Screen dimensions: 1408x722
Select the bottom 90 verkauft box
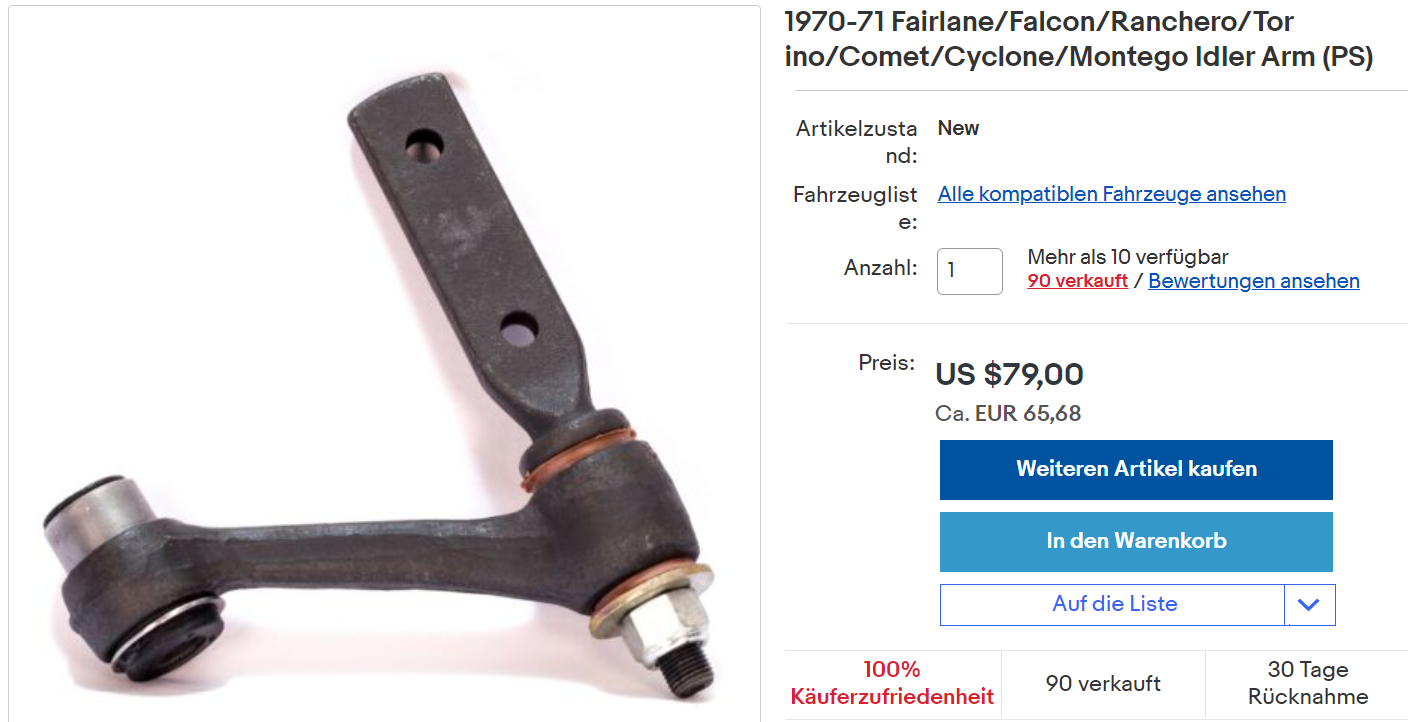point(1103,683)
